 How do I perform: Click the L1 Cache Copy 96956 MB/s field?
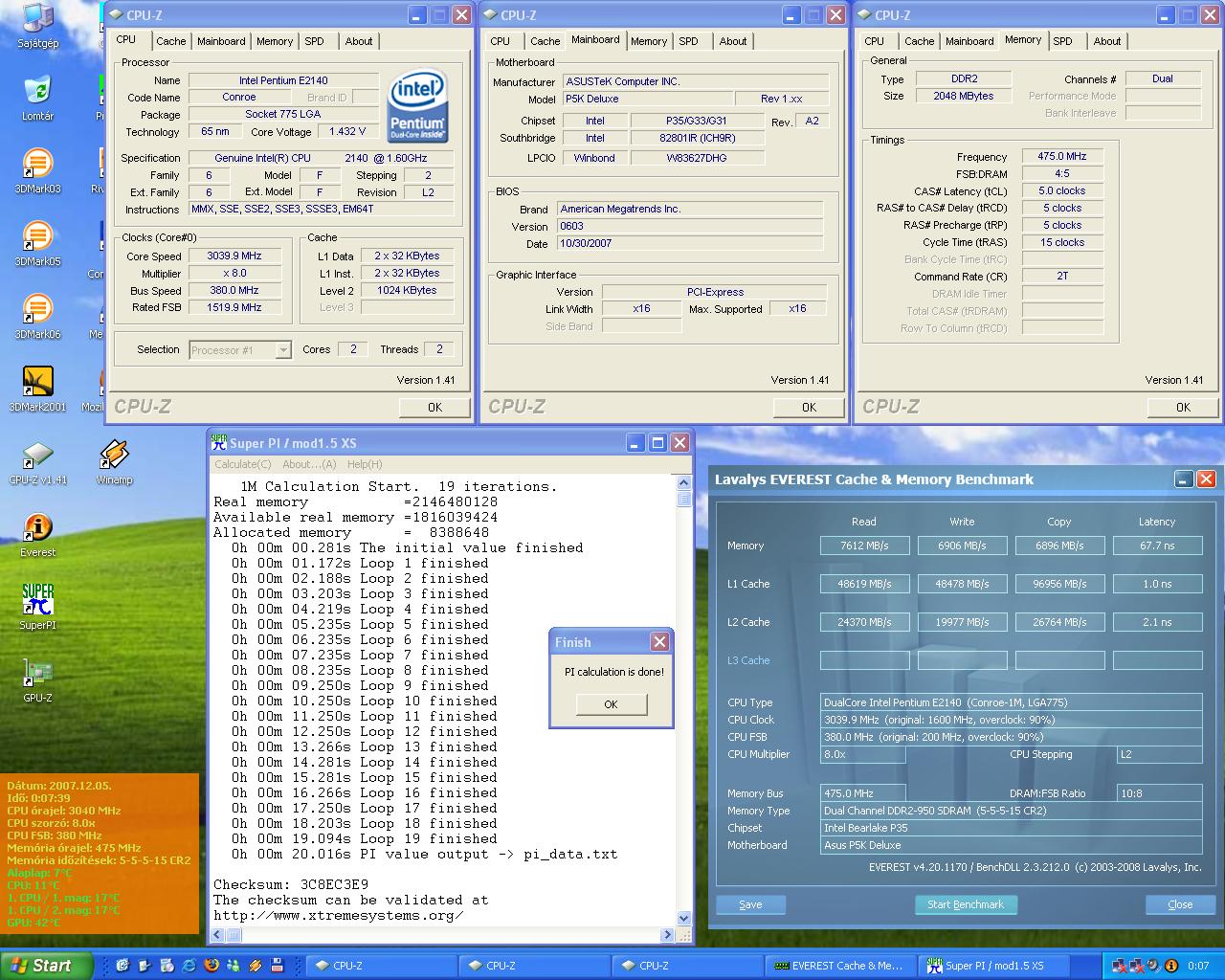(x=1059, y=584)
